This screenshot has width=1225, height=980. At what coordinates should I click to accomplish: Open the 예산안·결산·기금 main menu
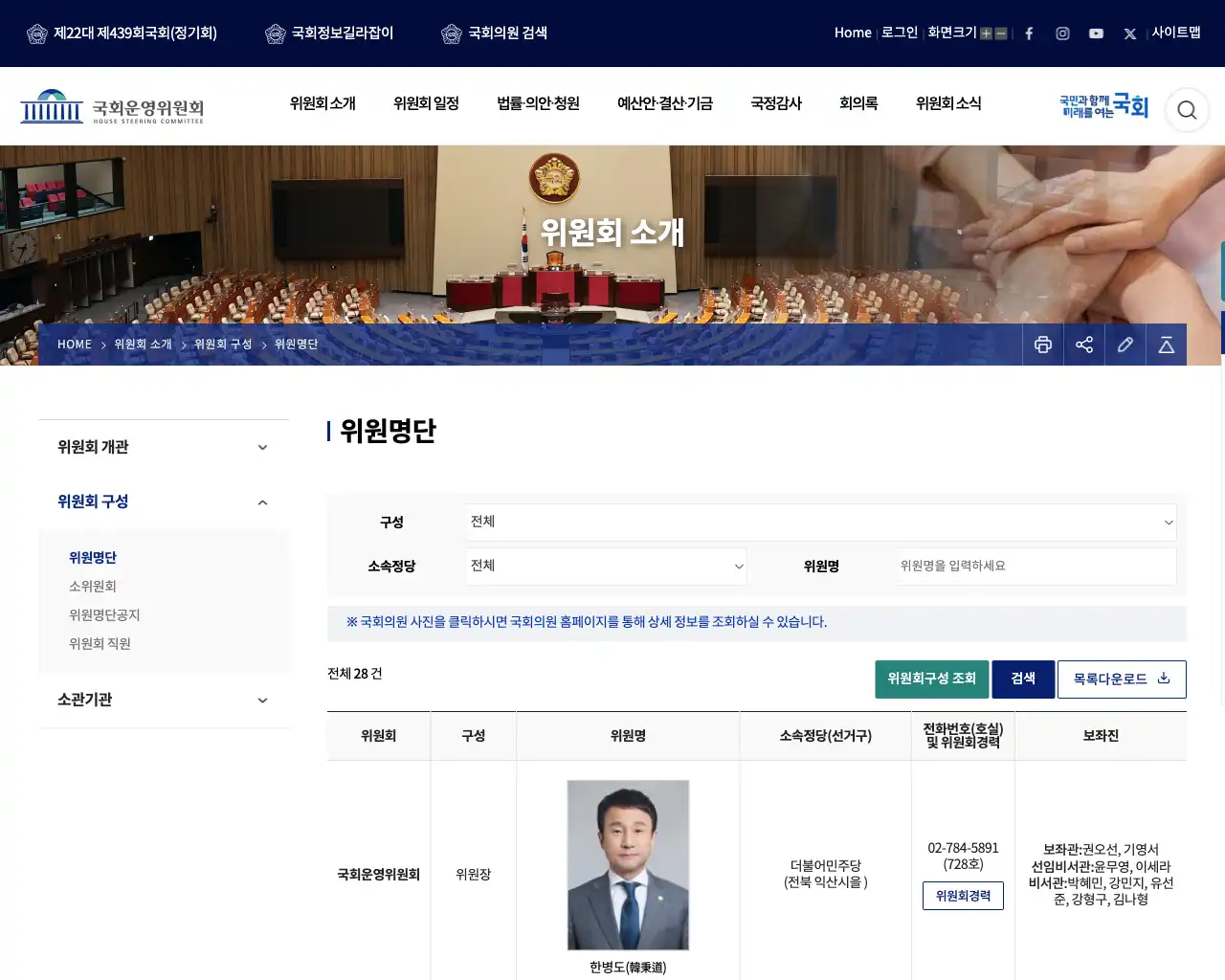pyautogui.click(x=665, y=103)
